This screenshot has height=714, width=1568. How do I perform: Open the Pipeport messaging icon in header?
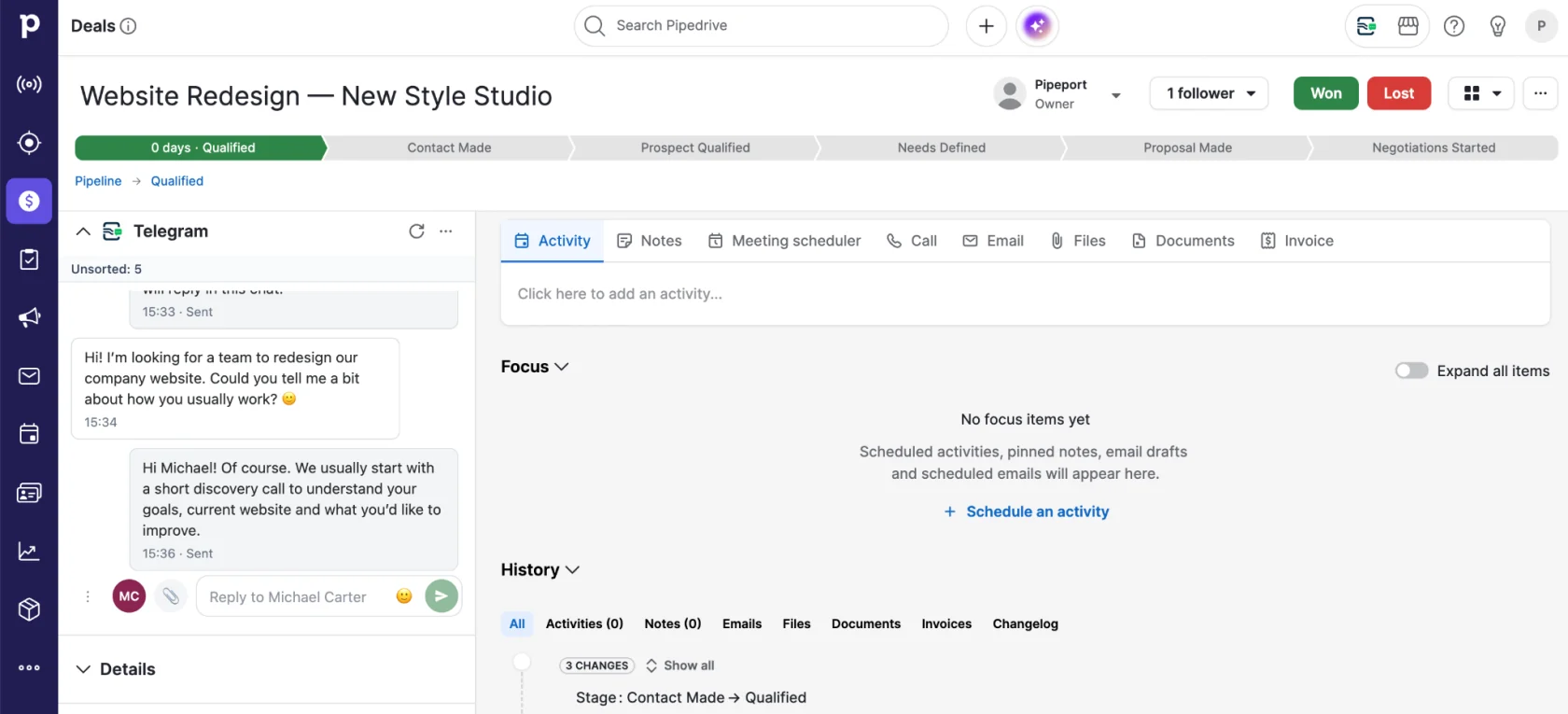[1366, 26]
